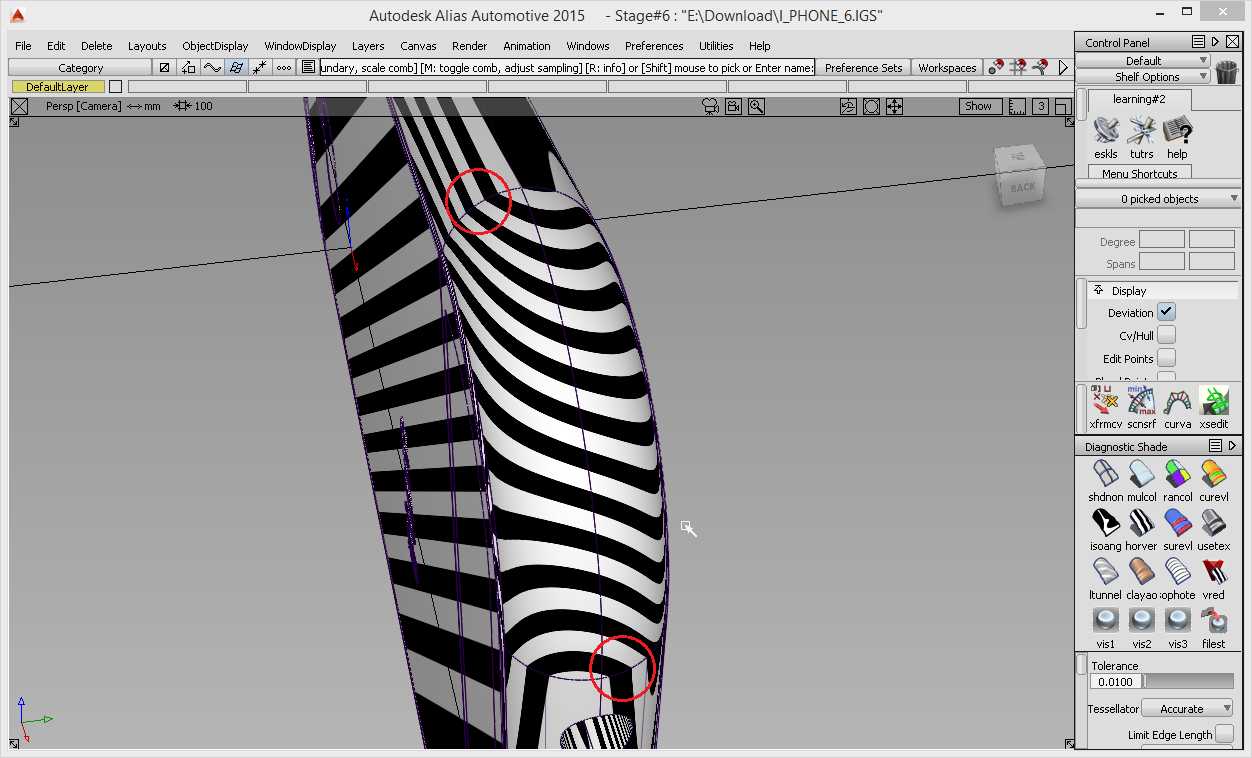Screen dimensions: 1252x758
Task: Activate the curevl curvature evaluation shade
Action: (x=1213, y=474)
